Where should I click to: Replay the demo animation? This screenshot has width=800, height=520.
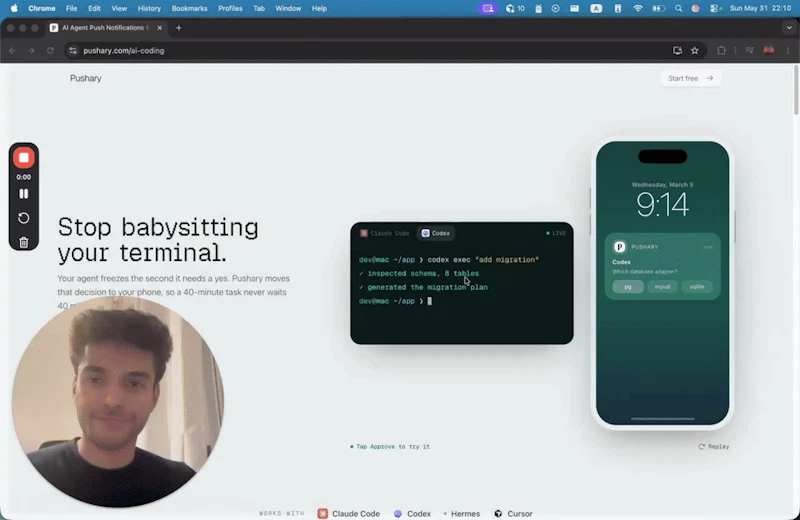(x=714, y=447)
